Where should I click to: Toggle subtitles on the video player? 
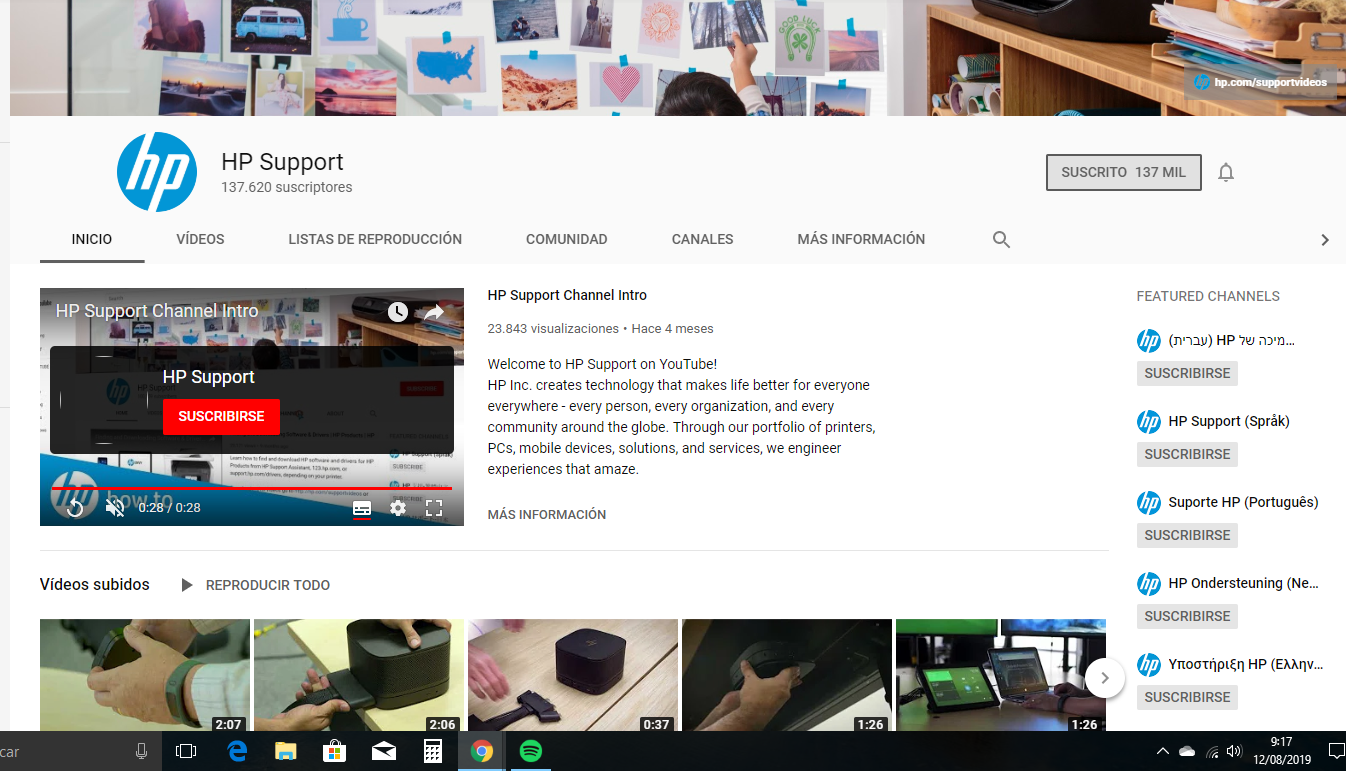pos(362,508)
